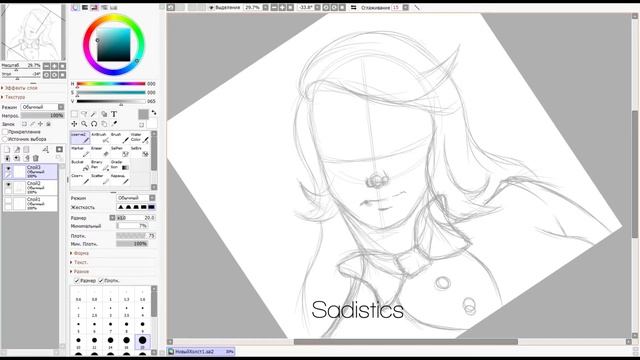
Task: Choose the AirBrush brush preset
Action: [x=100, y=138]
